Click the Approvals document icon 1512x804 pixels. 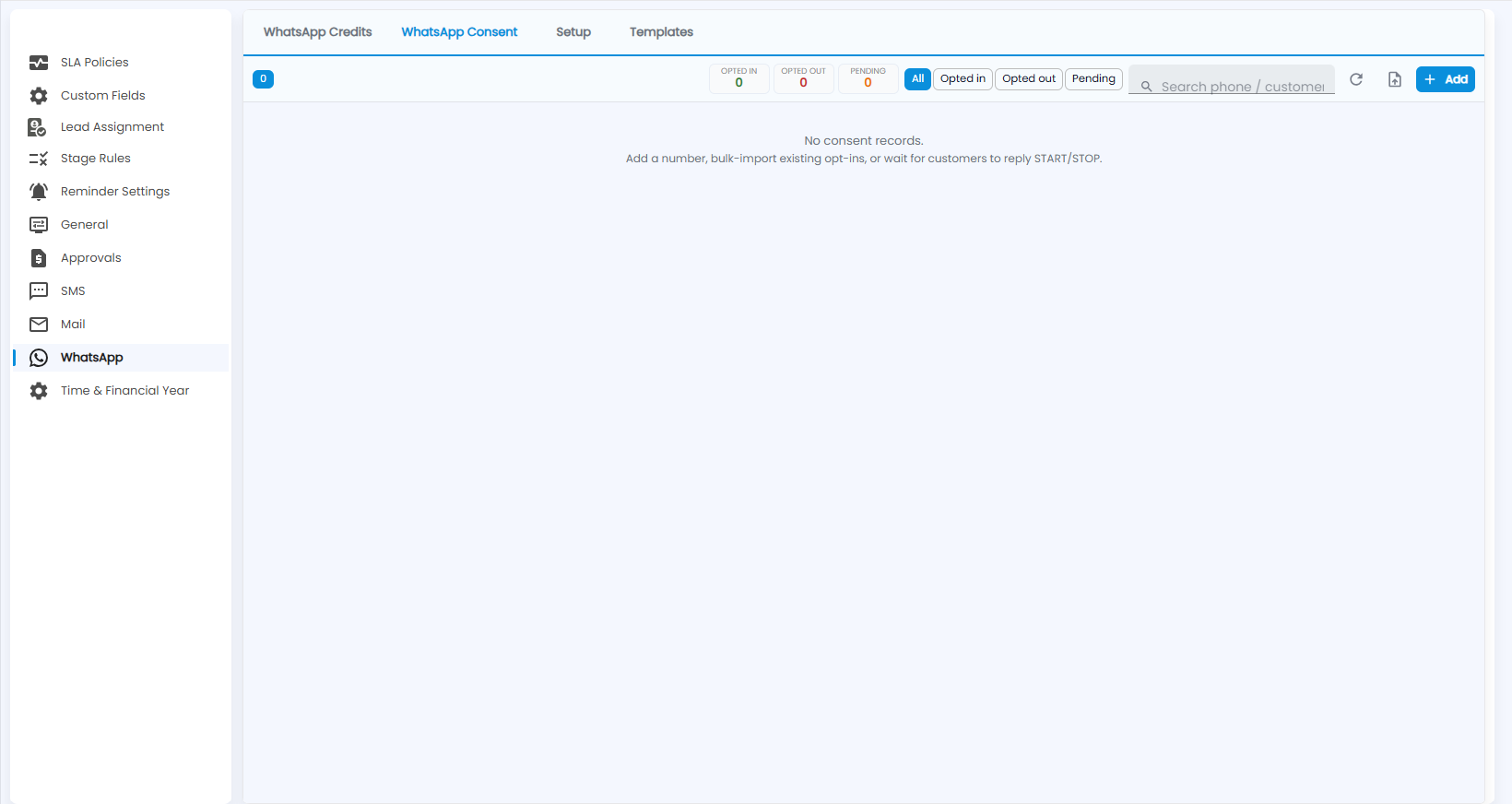(x=39, y=258)
